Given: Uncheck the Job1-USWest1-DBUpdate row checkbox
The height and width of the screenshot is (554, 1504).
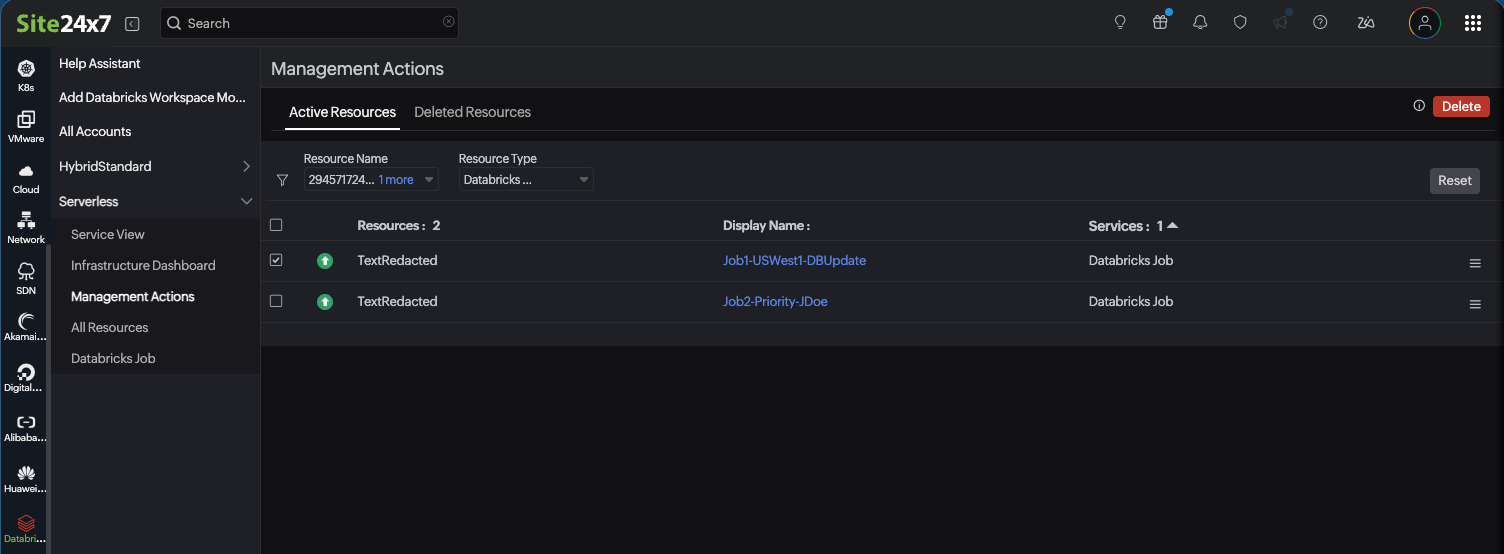Looking at the screenshot, I should tap(276, 260).
